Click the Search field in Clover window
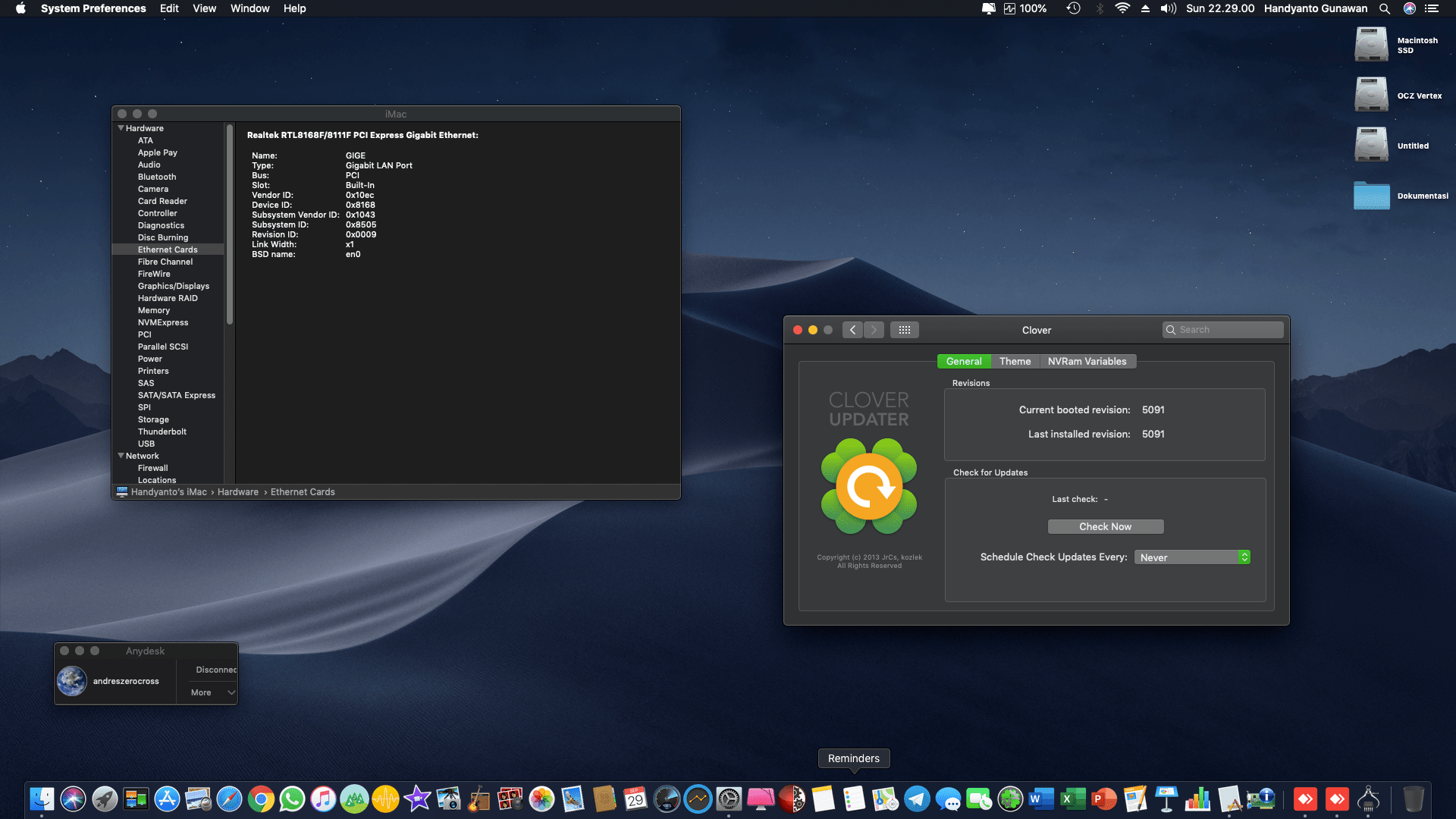Screen dimensions: 1456x819 point(1222,329)
